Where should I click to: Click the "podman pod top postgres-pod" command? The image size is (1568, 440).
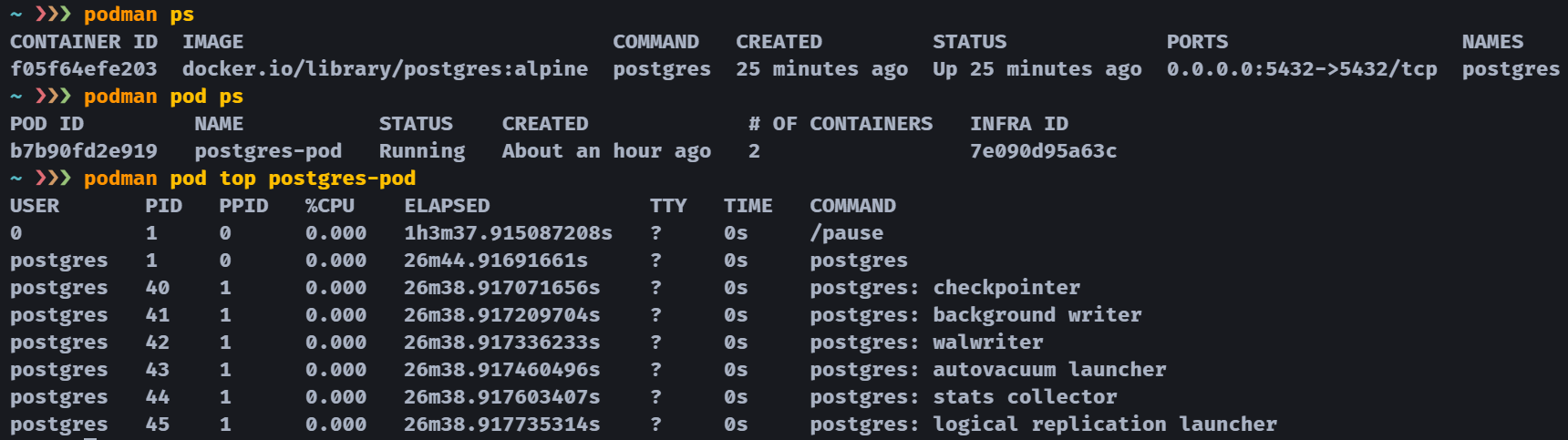tap(249, 179)
